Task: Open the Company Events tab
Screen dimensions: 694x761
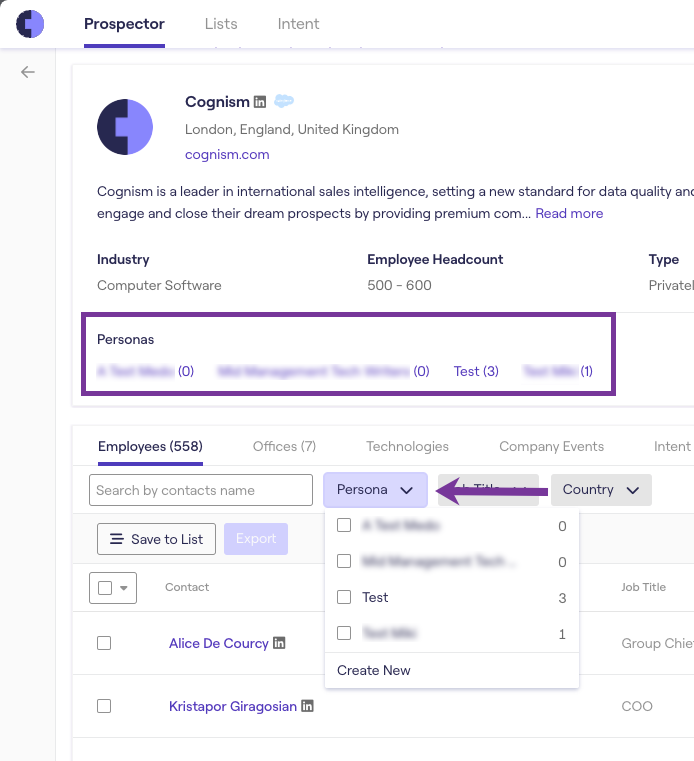Action: pyautogui.click(x=552, y=447)
